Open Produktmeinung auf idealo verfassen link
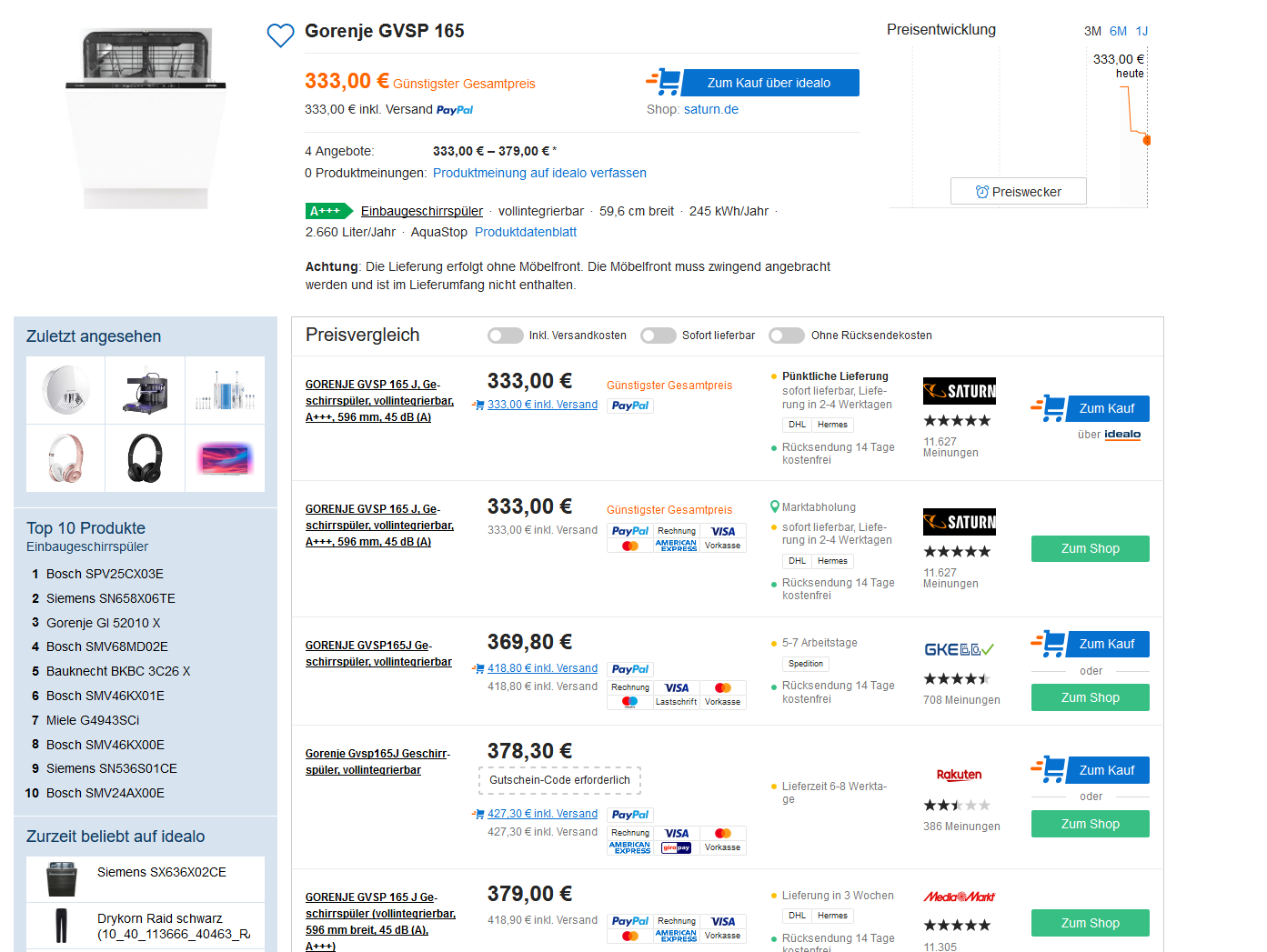The image size is (1267, 952). click(x=539, y=173)
